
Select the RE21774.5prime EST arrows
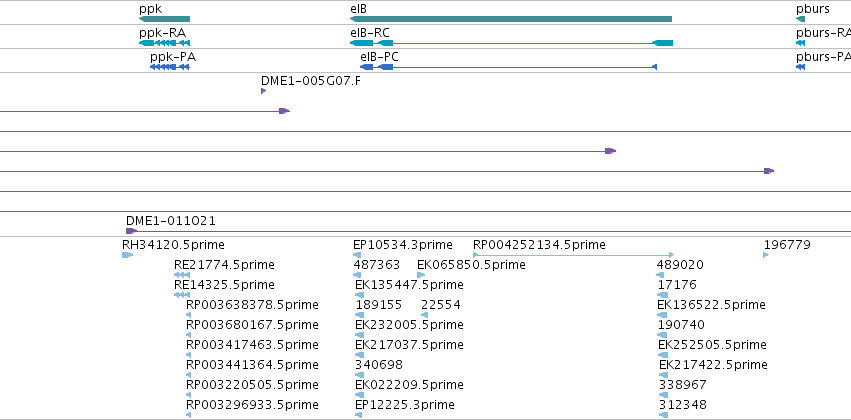[182, 275]
